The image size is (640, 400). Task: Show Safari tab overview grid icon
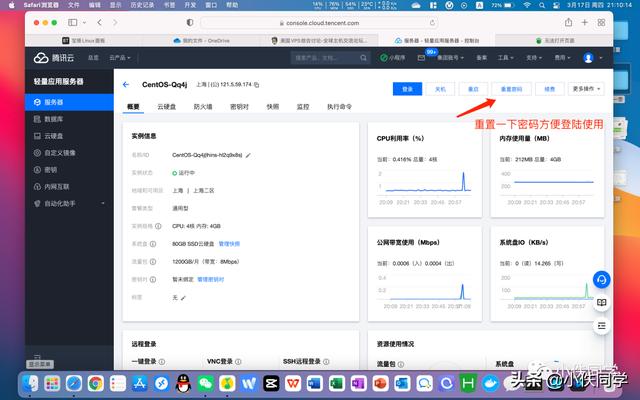tap(601, 22)
